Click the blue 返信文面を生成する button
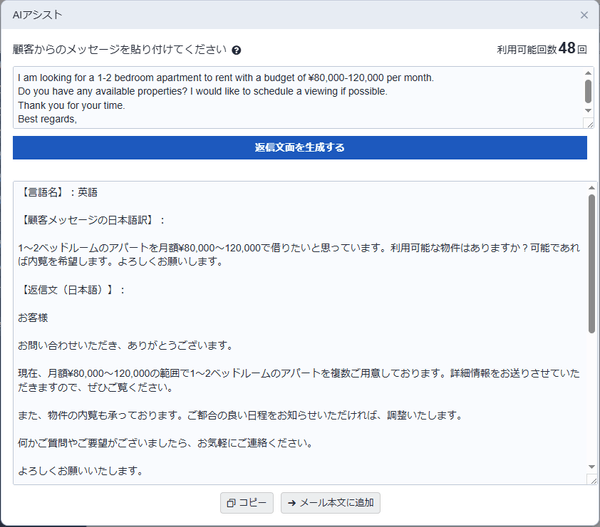This screenshot has height=527, width=600. point(299,147)
